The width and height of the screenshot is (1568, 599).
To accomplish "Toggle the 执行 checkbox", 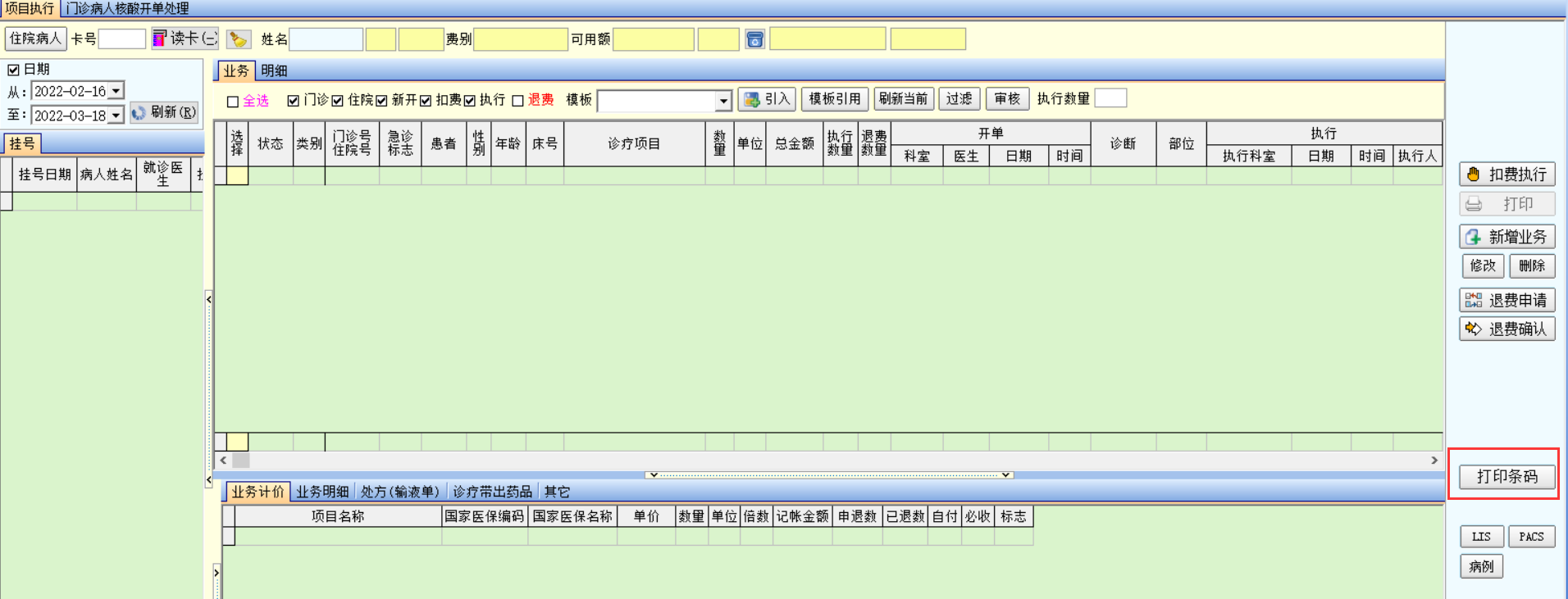I will coord(470,101).
